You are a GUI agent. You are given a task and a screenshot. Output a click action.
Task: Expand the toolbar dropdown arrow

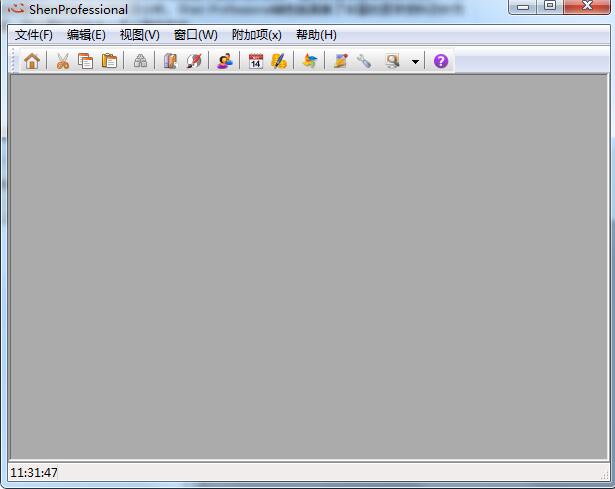(415, 62)
